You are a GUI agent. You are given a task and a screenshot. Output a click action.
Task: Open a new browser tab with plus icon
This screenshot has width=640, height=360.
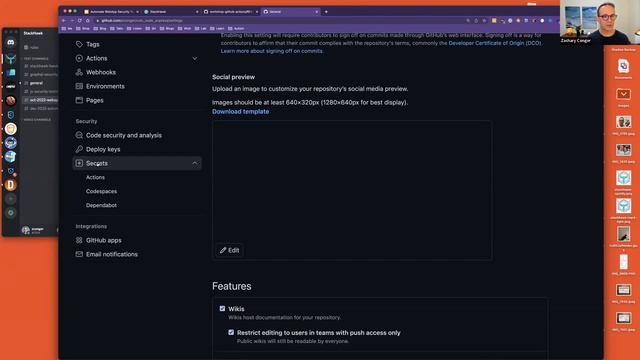click(x=326, y=12)
